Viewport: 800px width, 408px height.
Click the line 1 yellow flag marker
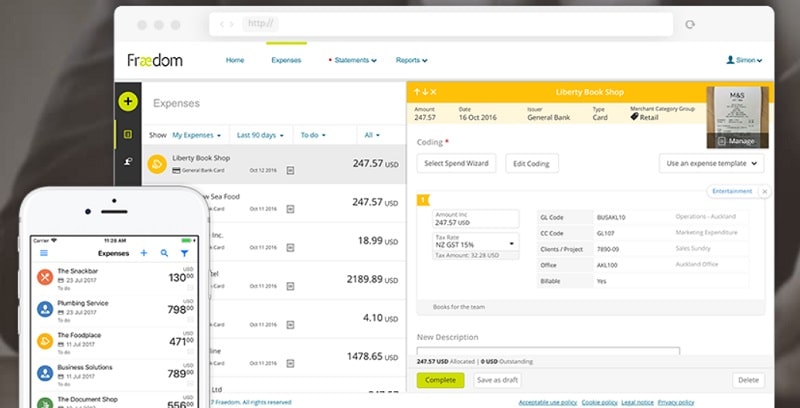[423, 200]
